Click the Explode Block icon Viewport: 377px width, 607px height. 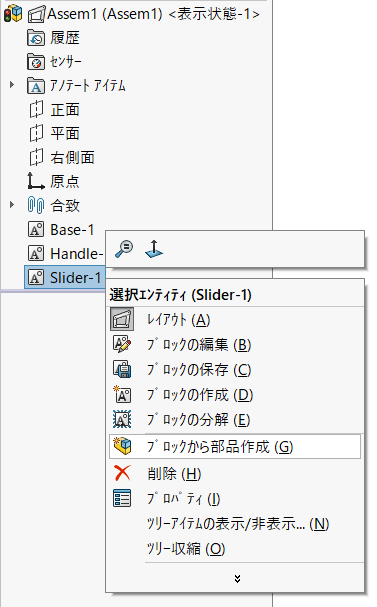click(x=122, y=419)
